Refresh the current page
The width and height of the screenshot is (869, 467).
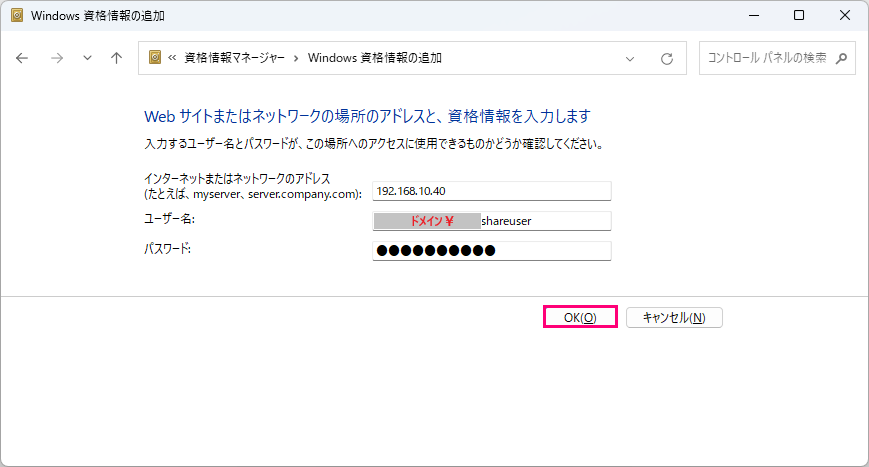coord(667,59)
